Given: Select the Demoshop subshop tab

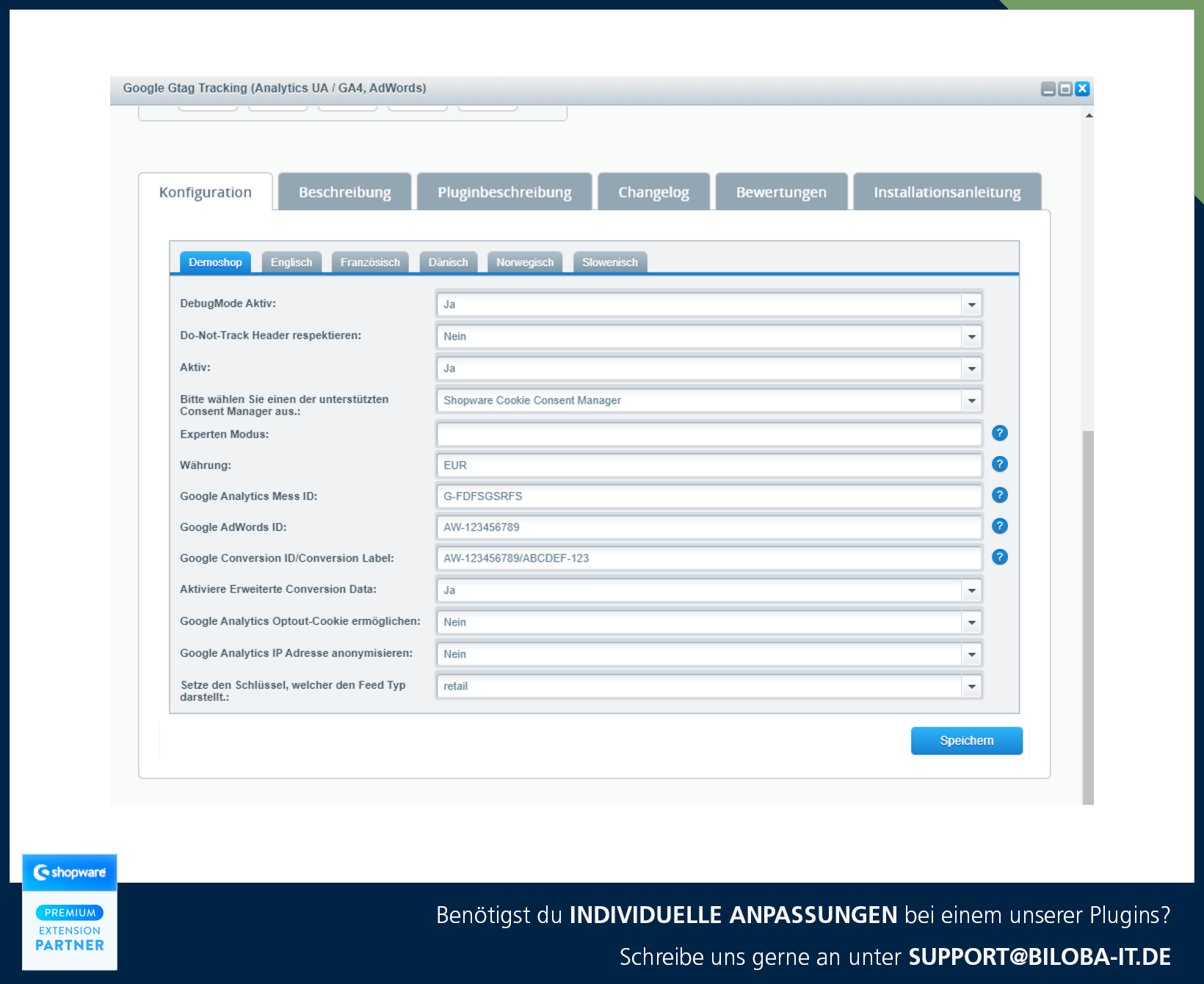Looking at the screenshot, I should pos(215,262).
